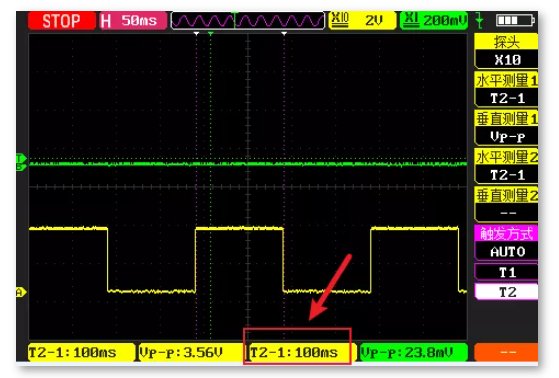Click the green channel B level marker
Viewport: 559px width, 378px height.
click(21, 167)
